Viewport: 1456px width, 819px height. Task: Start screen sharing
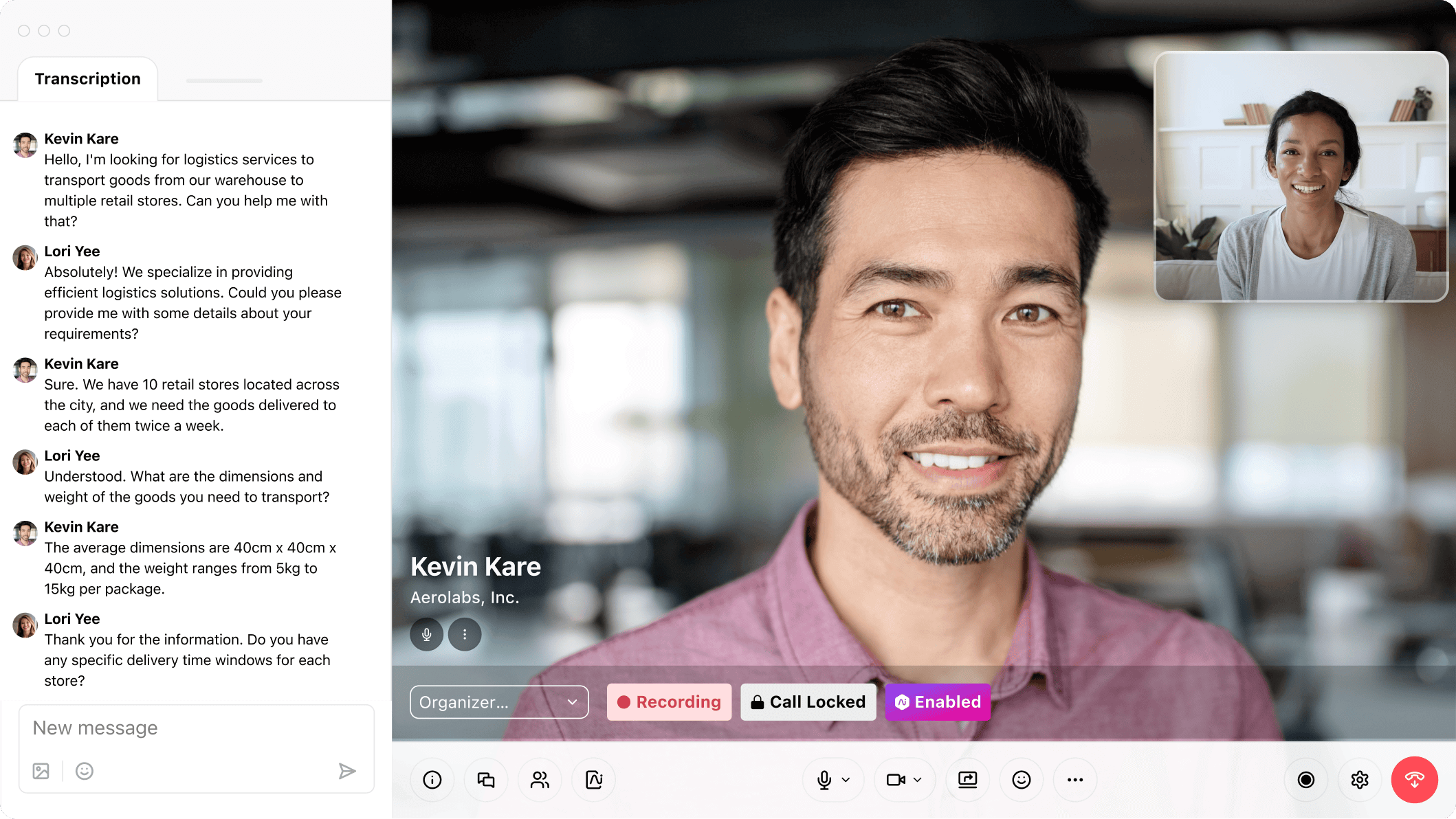967,780
